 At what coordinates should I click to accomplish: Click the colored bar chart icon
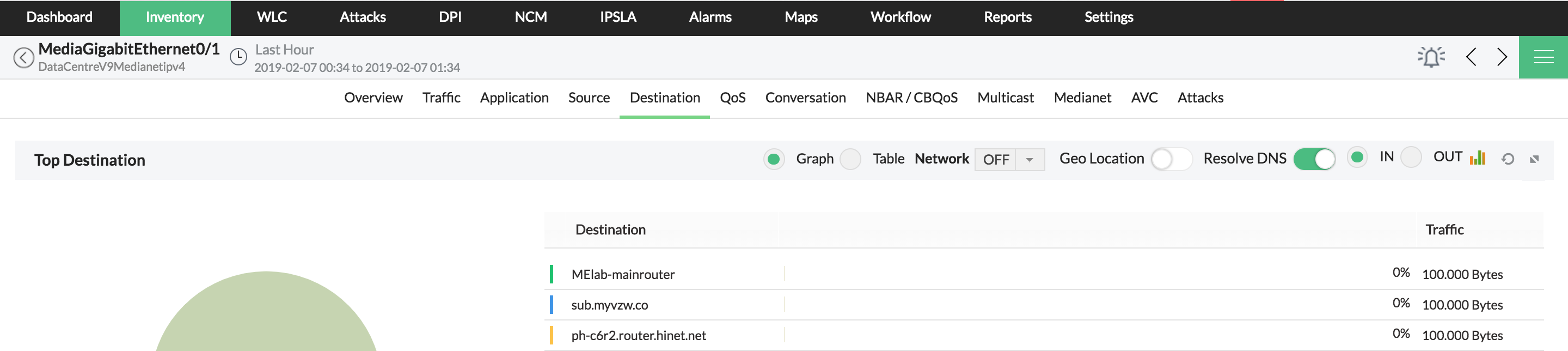(1477, 159)
